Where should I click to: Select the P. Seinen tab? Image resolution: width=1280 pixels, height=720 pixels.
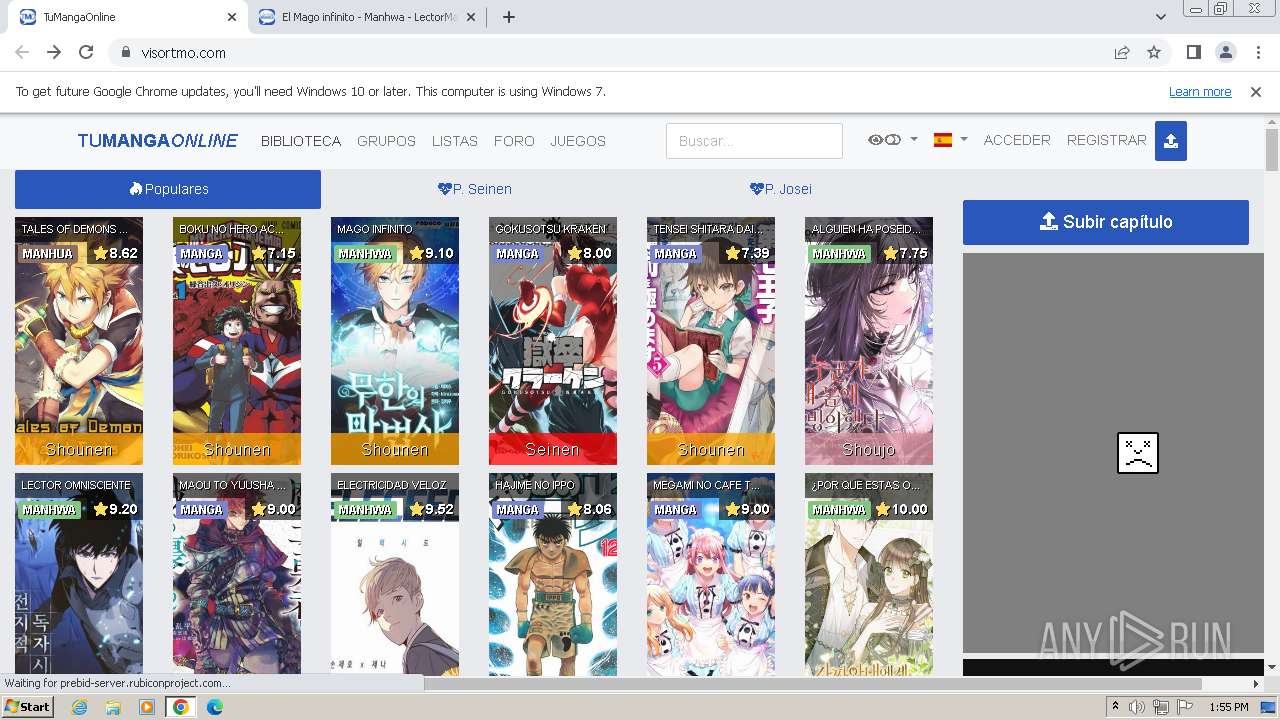475,189
